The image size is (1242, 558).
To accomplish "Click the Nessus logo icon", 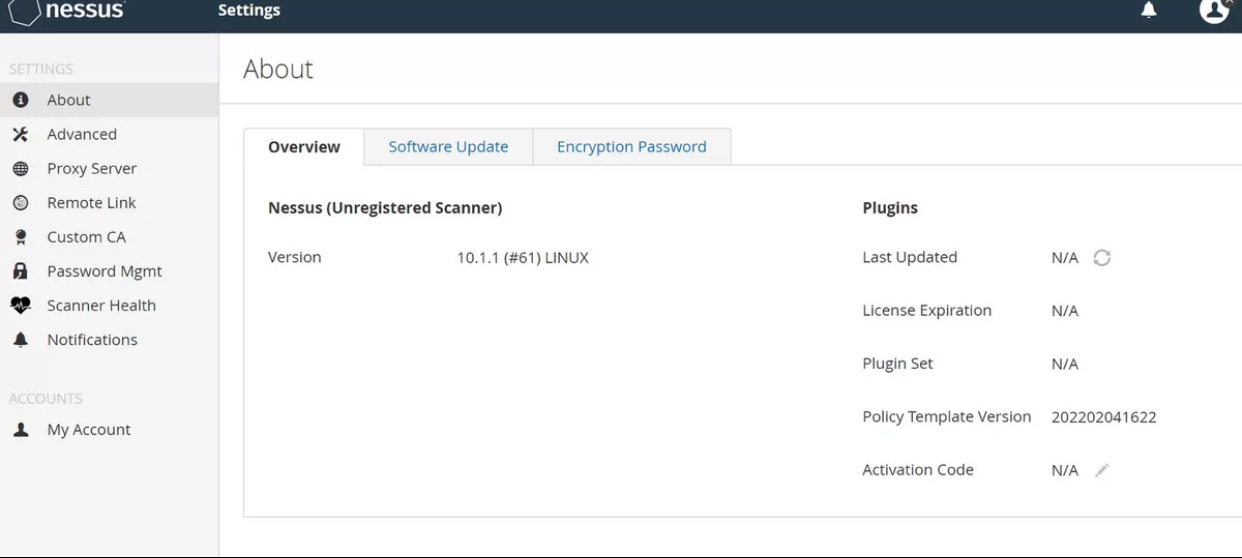I will [x=23, y=11].
